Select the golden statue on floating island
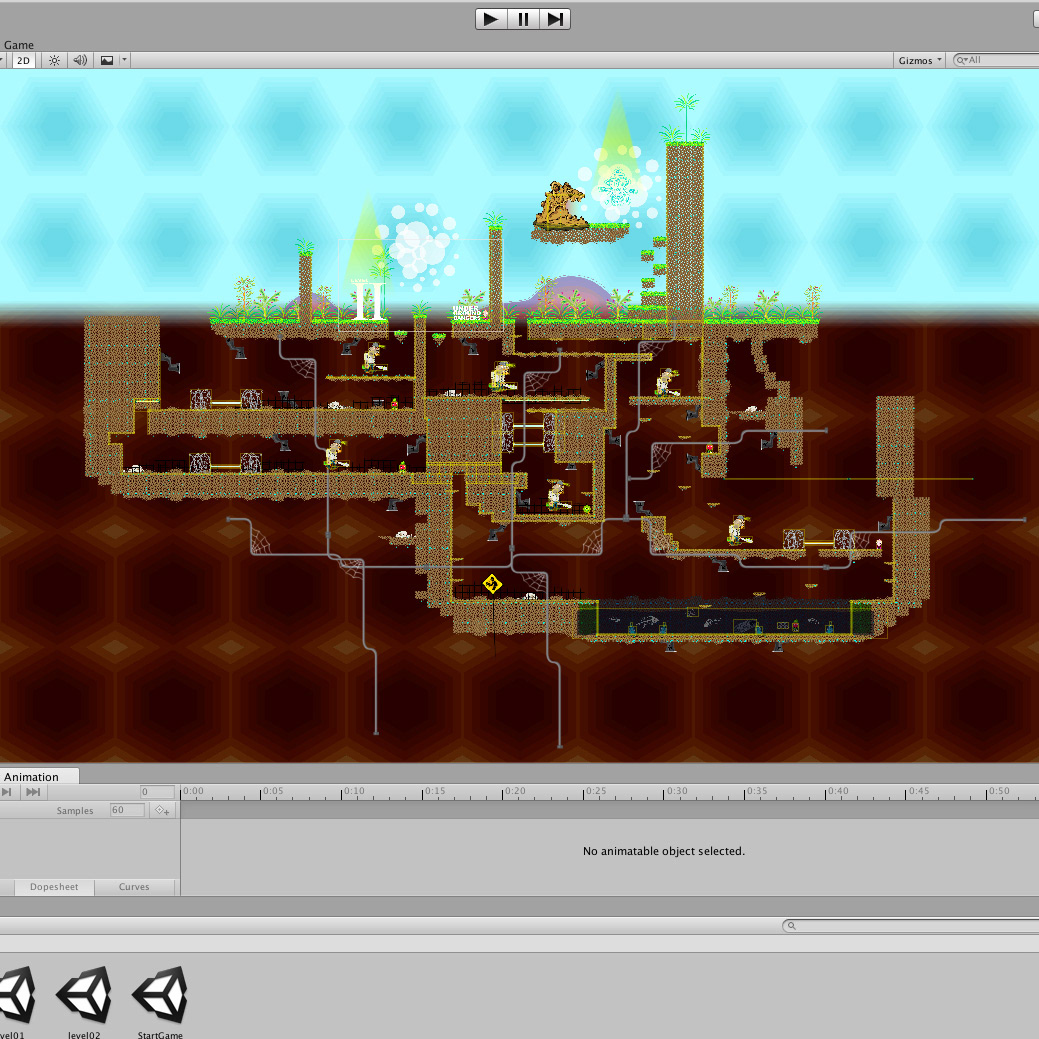Viewport: 1039px width, 1039px height. click(561, 205)
